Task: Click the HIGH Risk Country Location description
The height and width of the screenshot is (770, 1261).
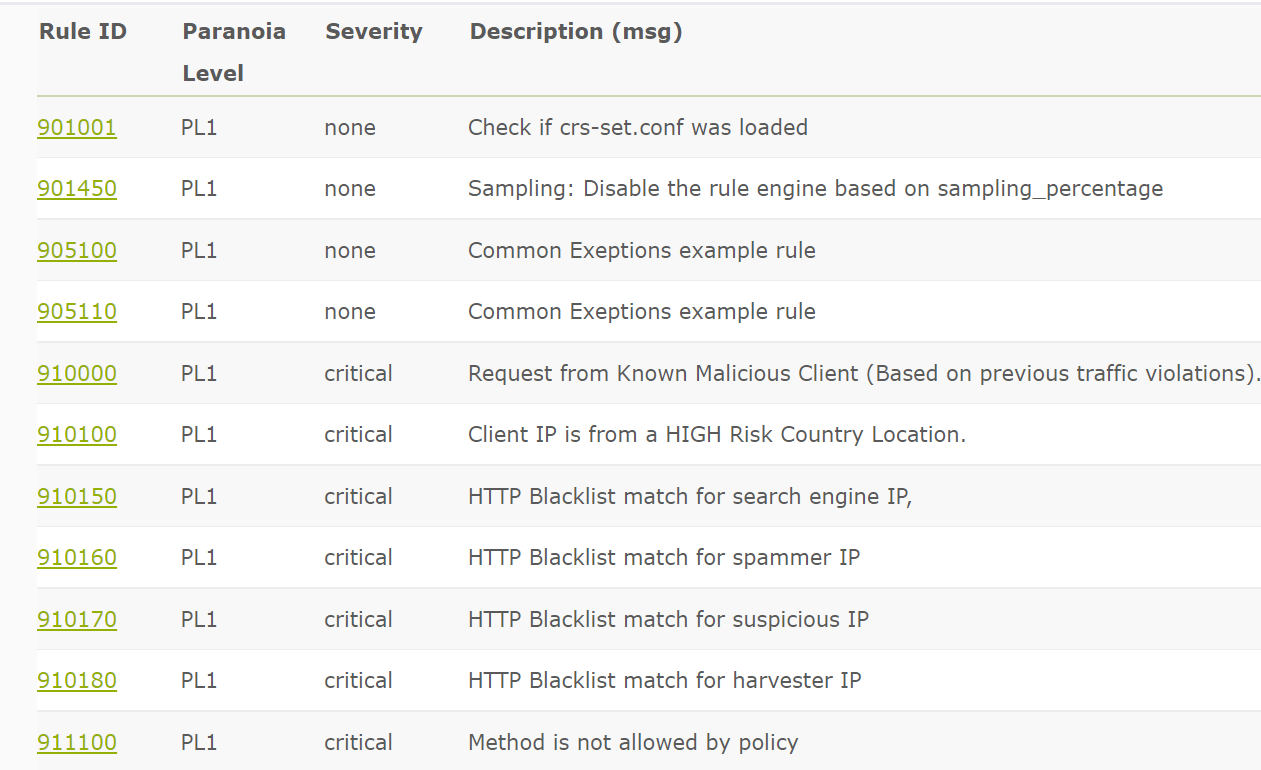Action: (x=717, y=435)
